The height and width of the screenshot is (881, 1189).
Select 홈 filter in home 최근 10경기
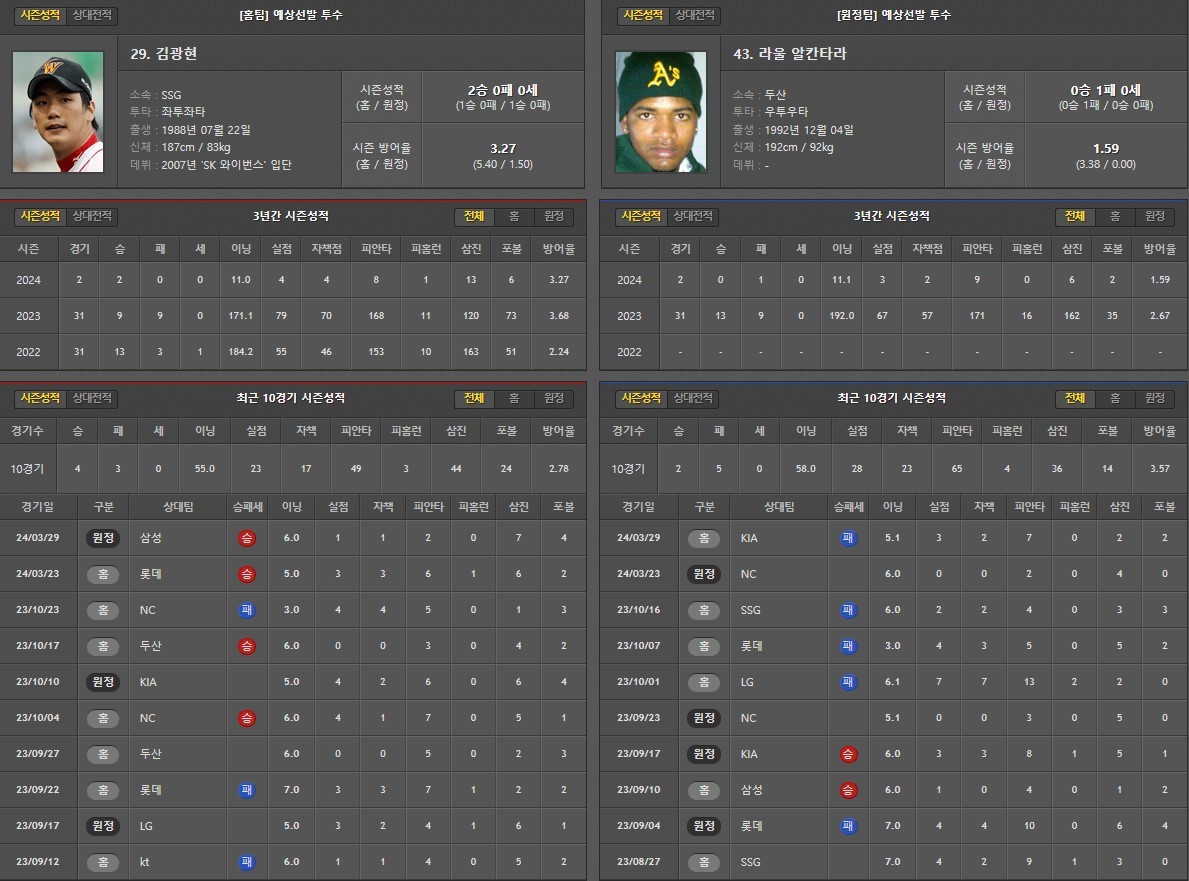click(x=514, y=399)
